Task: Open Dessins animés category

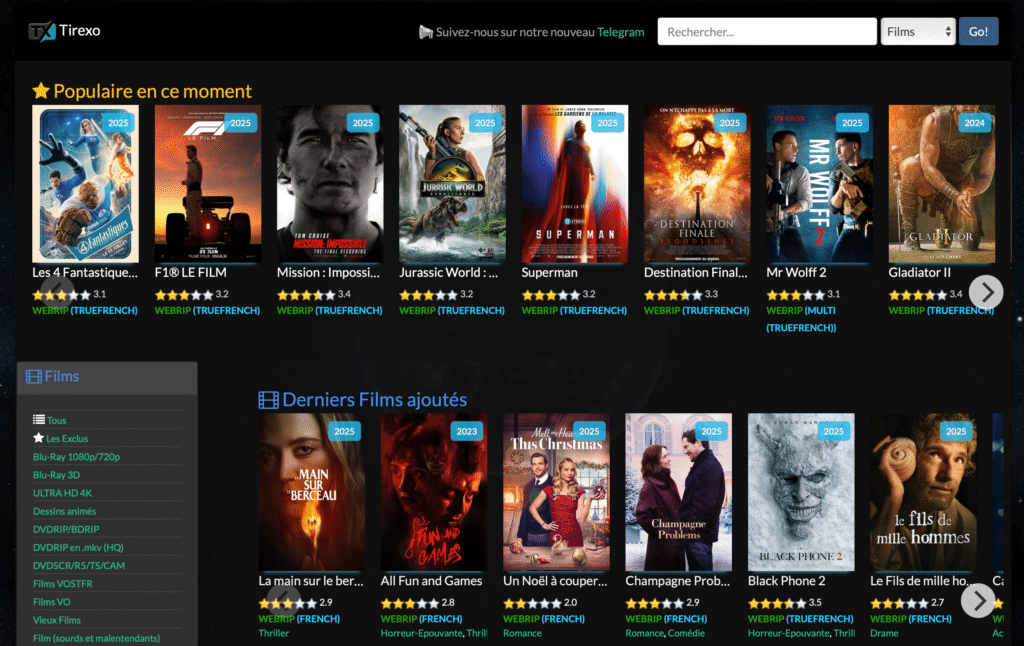Action: (64, 511)
